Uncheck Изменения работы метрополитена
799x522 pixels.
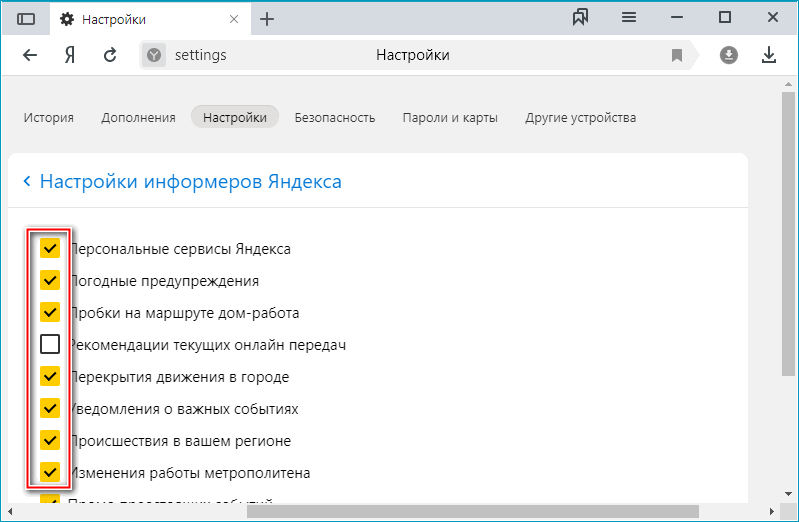pyautogui.click(x=50, y=472)
